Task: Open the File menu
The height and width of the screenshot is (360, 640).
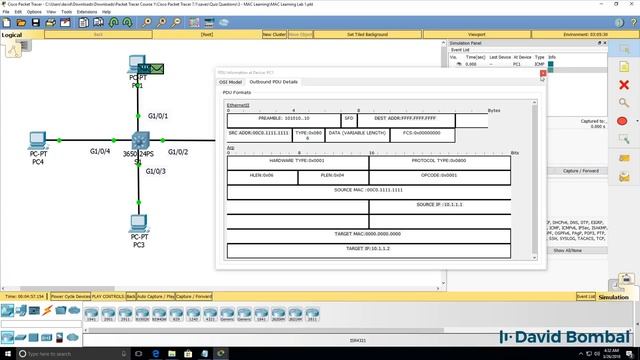Action: click(x=6, y=12)
